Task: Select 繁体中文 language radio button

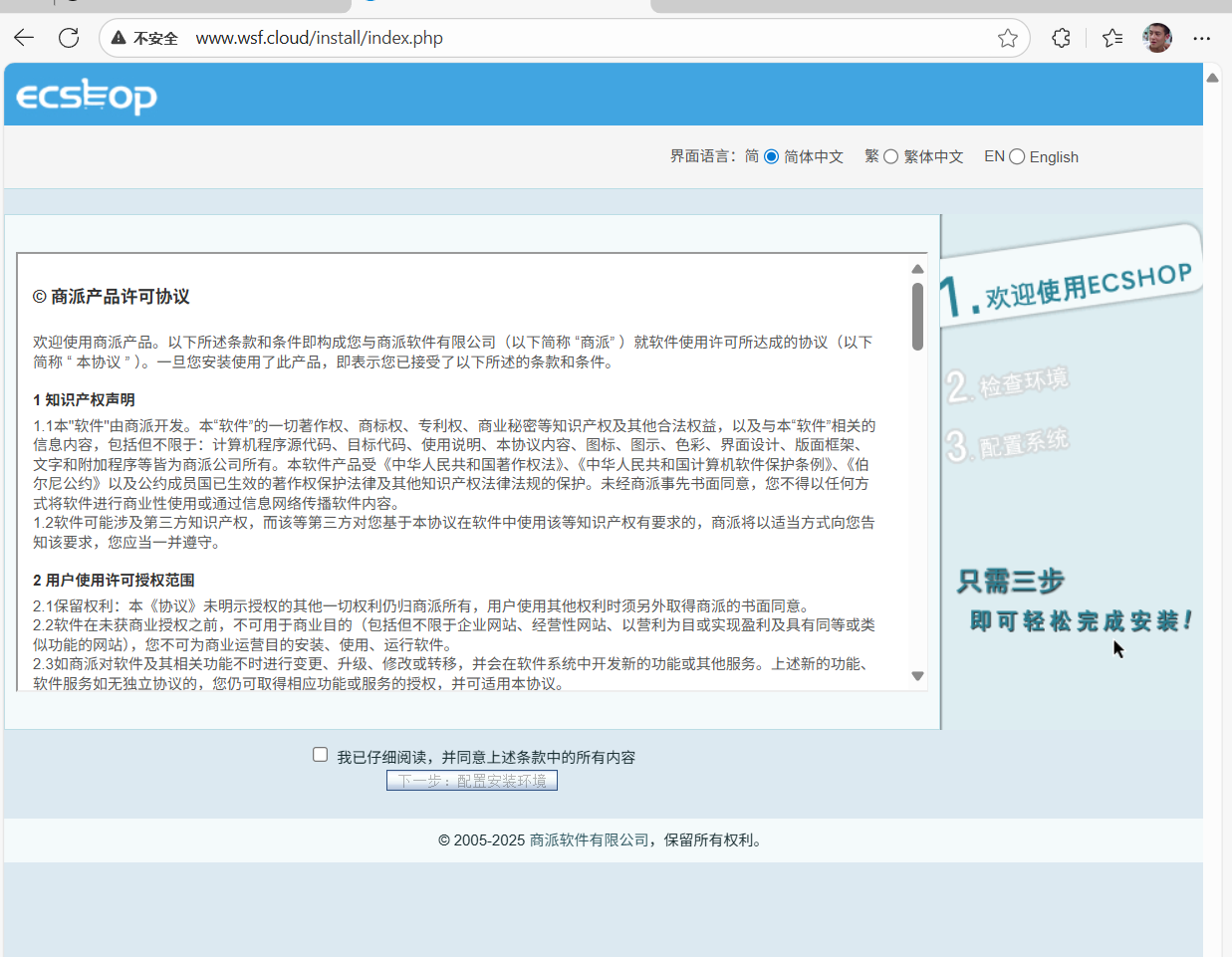Action: click(x=891, y=156)
